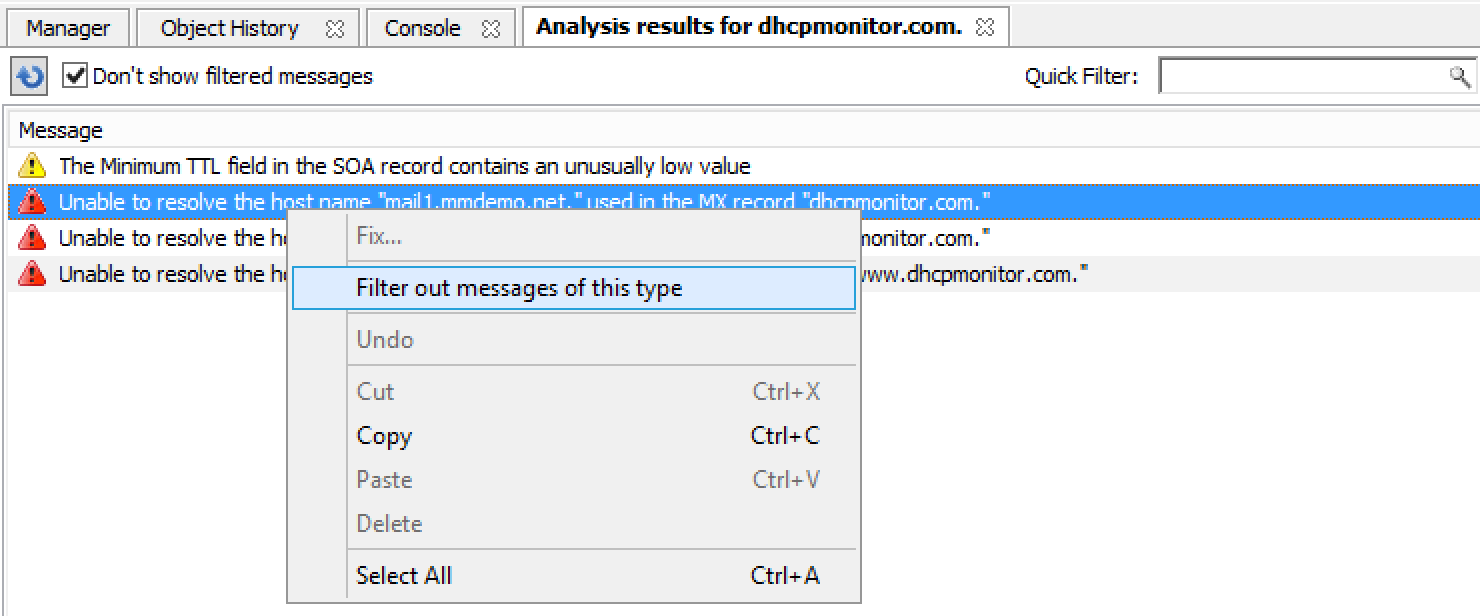Select Copy from the context menu

click(384, 436)
